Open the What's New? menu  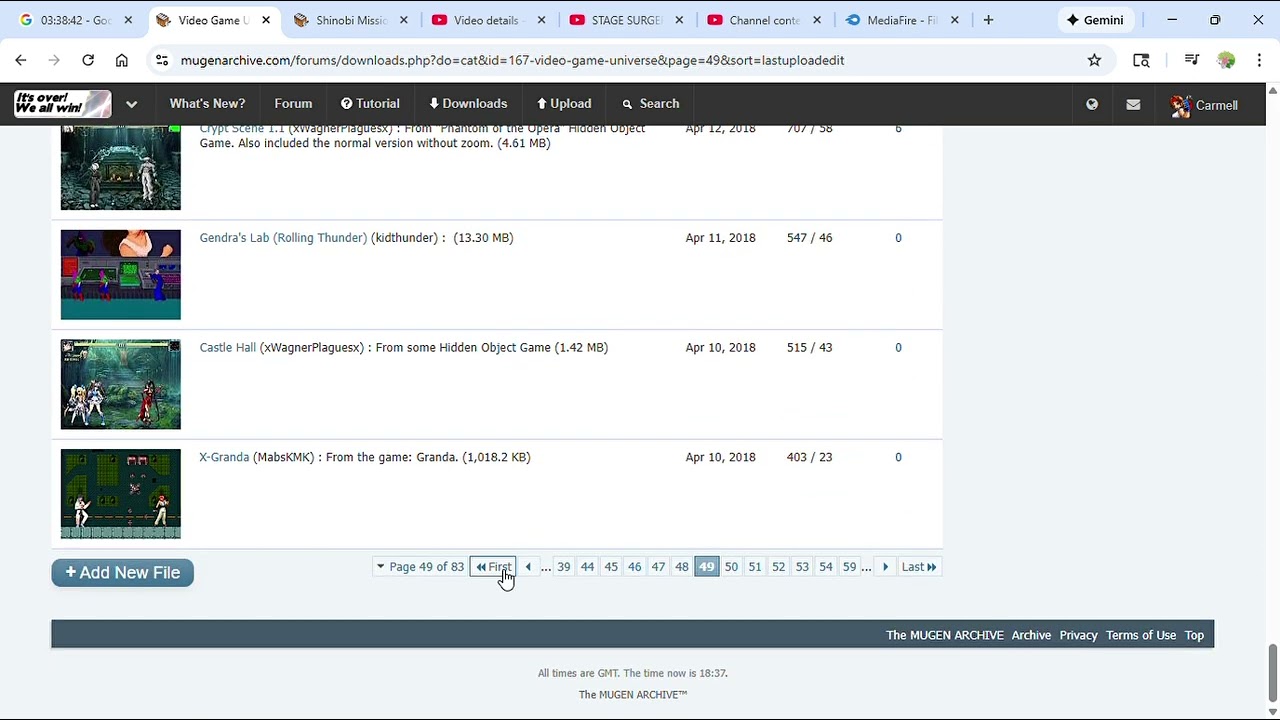pos(207,104)
